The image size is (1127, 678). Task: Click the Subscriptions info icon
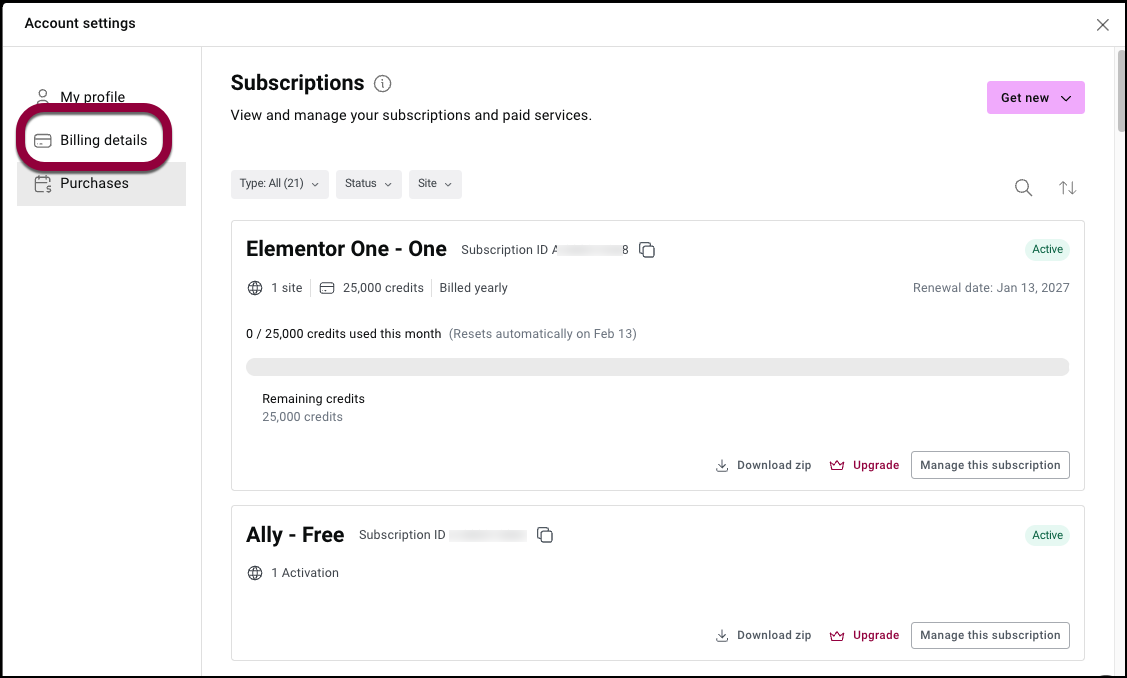[382, 84]
